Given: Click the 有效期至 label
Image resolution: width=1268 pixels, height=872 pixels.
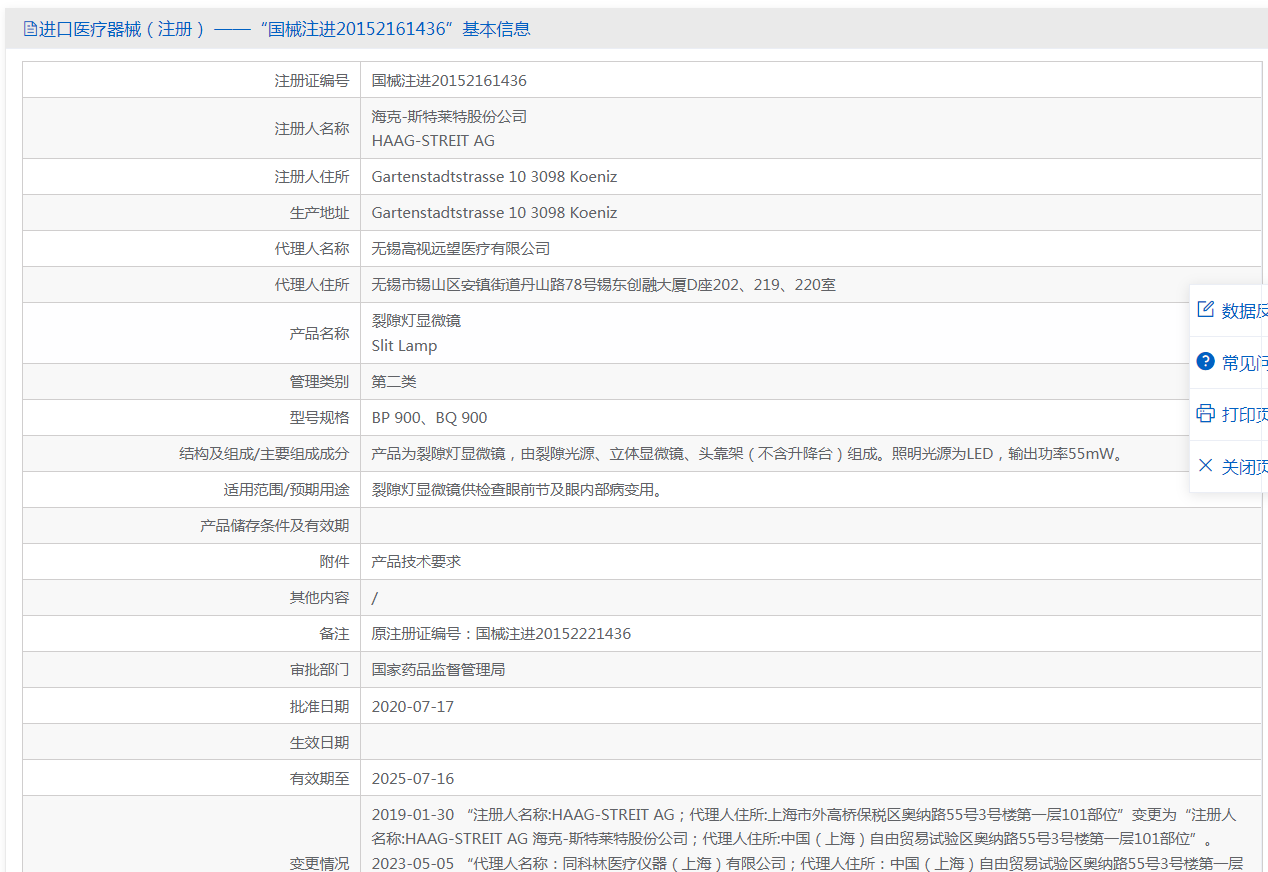Looking at the screenshot, I should point(320,779).
